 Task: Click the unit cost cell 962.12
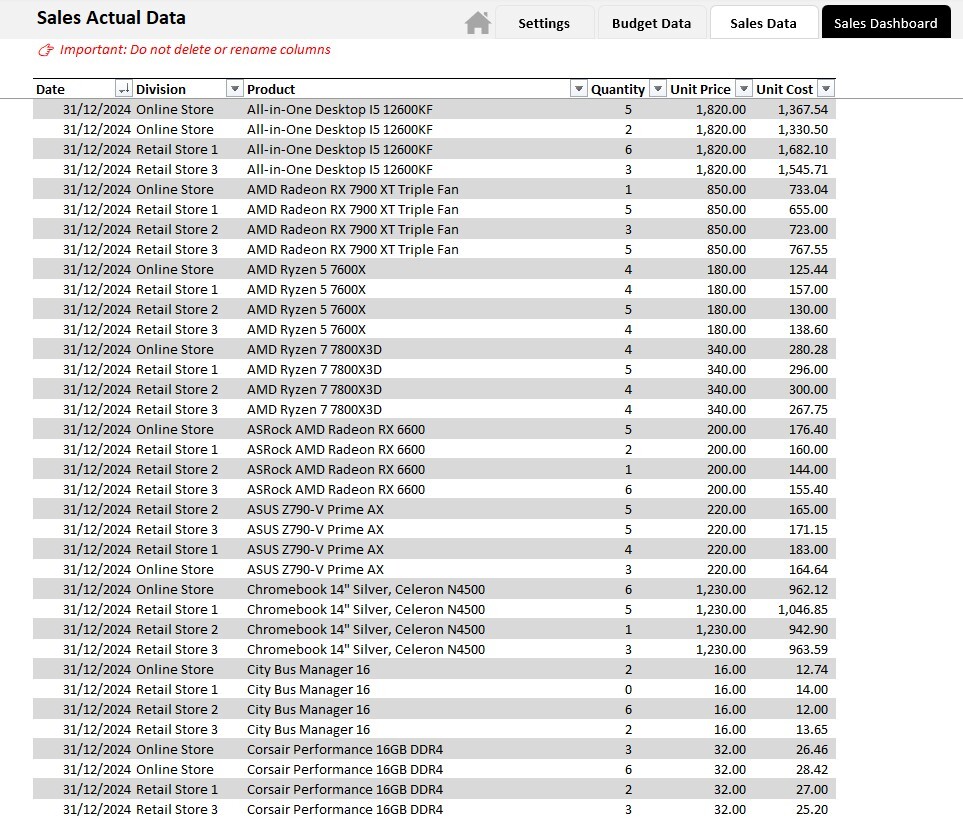tap(808, 590)
